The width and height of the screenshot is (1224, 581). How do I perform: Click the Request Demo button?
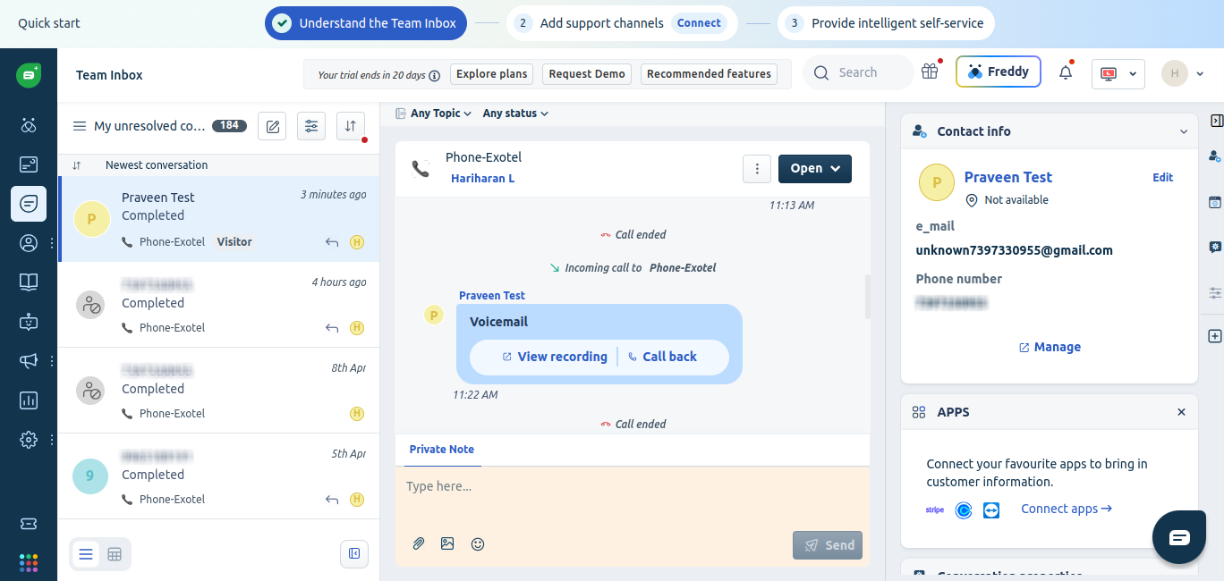587,74
